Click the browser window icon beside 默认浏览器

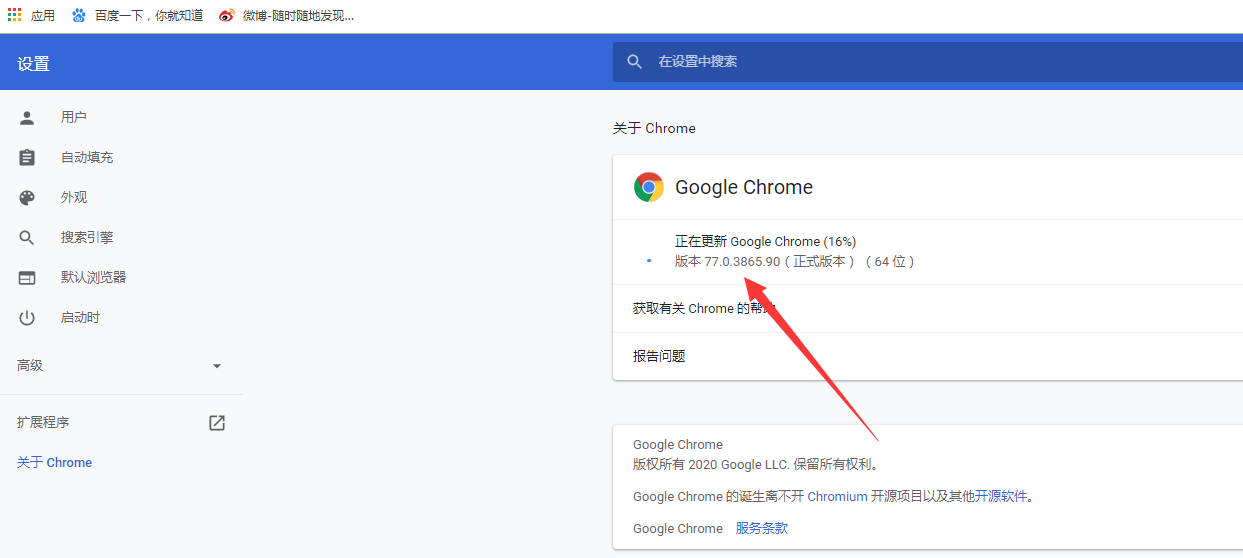pos(27,278)
